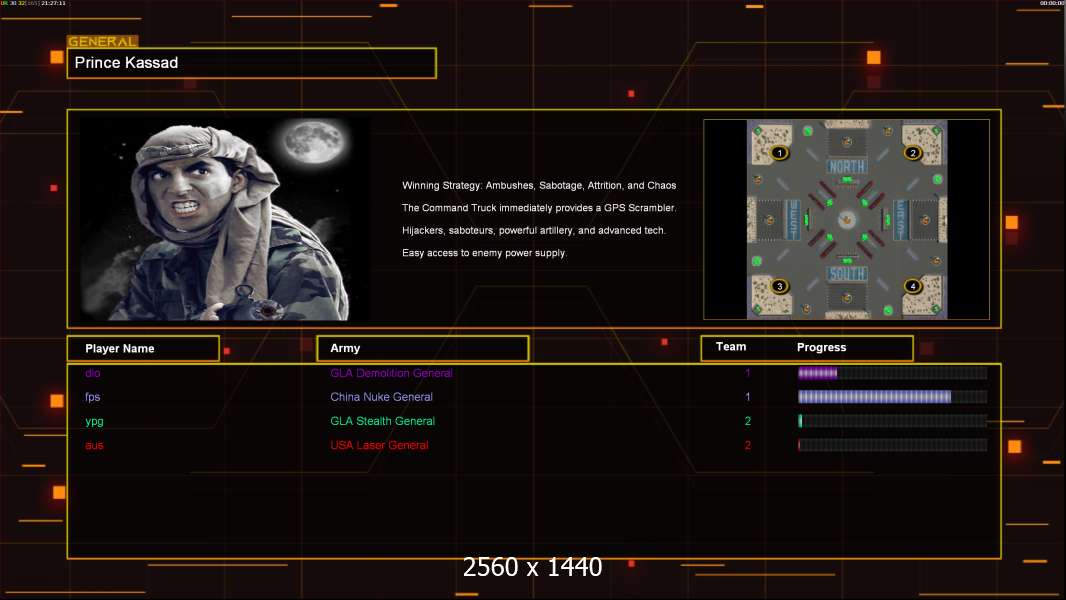This screenshot has height=600, width=1066.
Task: Click team number for ypg
Action: pos(748,421)
